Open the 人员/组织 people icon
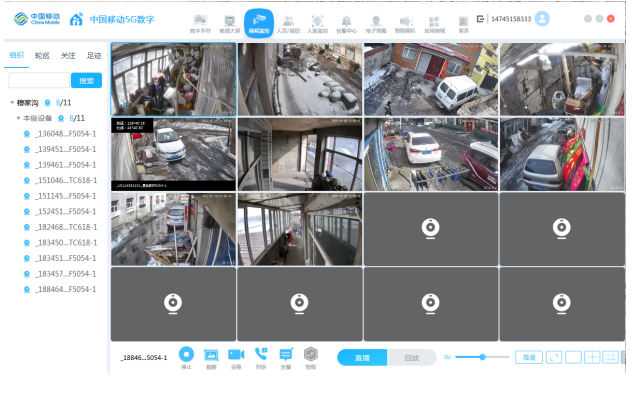 point(288,24)
